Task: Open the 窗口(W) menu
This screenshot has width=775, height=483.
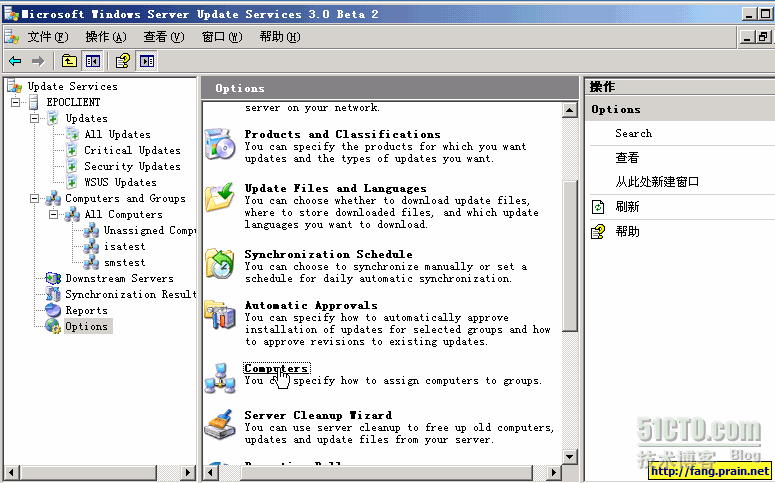Action: [222, 37]
